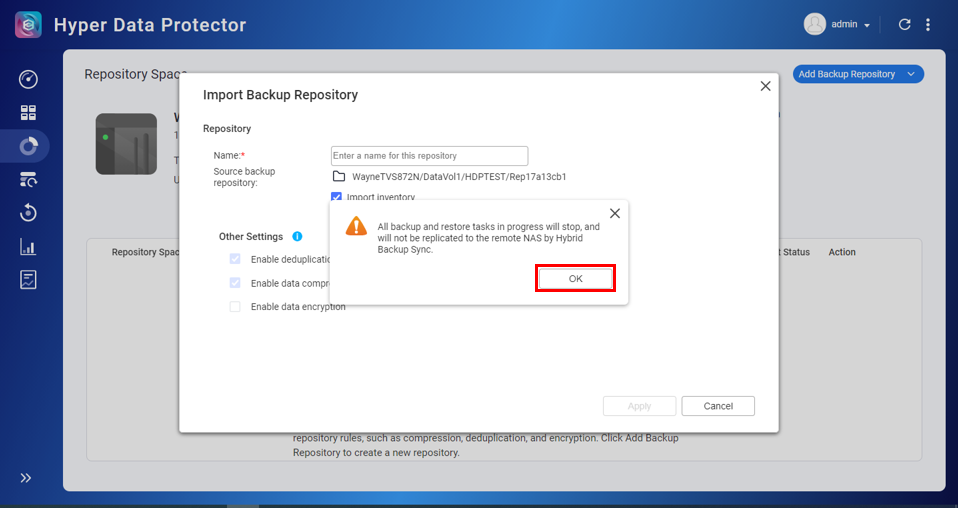Open the three-dot more options menu

tap(927, 24)
